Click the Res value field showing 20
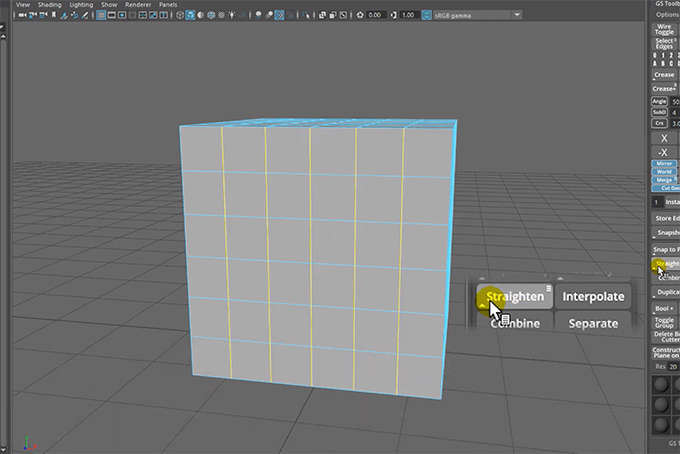680x454 pixels. (x=673, y=366)
